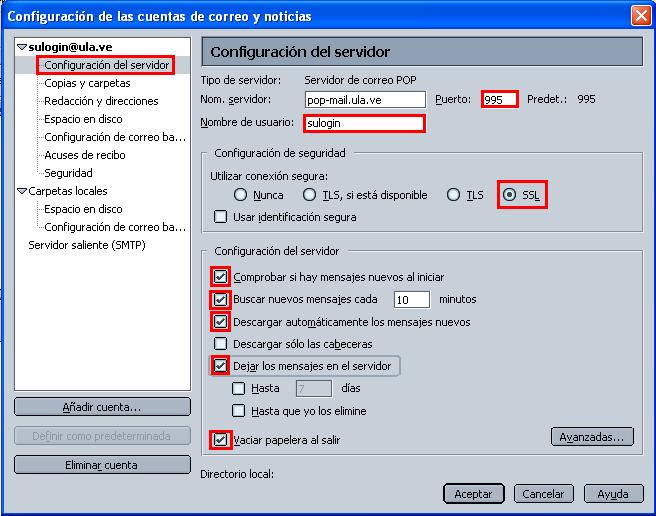656x516 pixels.
Task: Select Configuración de correo basura under sulogin@ula.ve
Action: click(115, 137)
